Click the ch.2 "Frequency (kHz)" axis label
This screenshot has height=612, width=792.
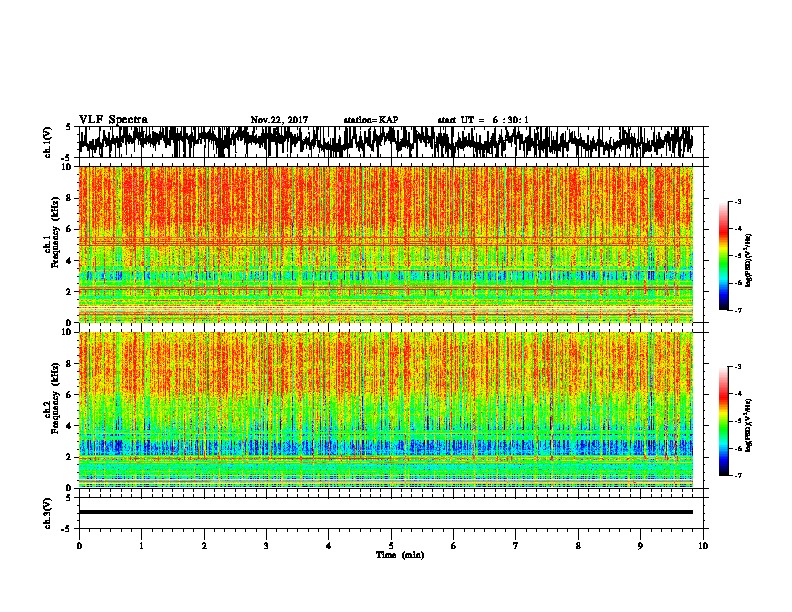[55, 398]
